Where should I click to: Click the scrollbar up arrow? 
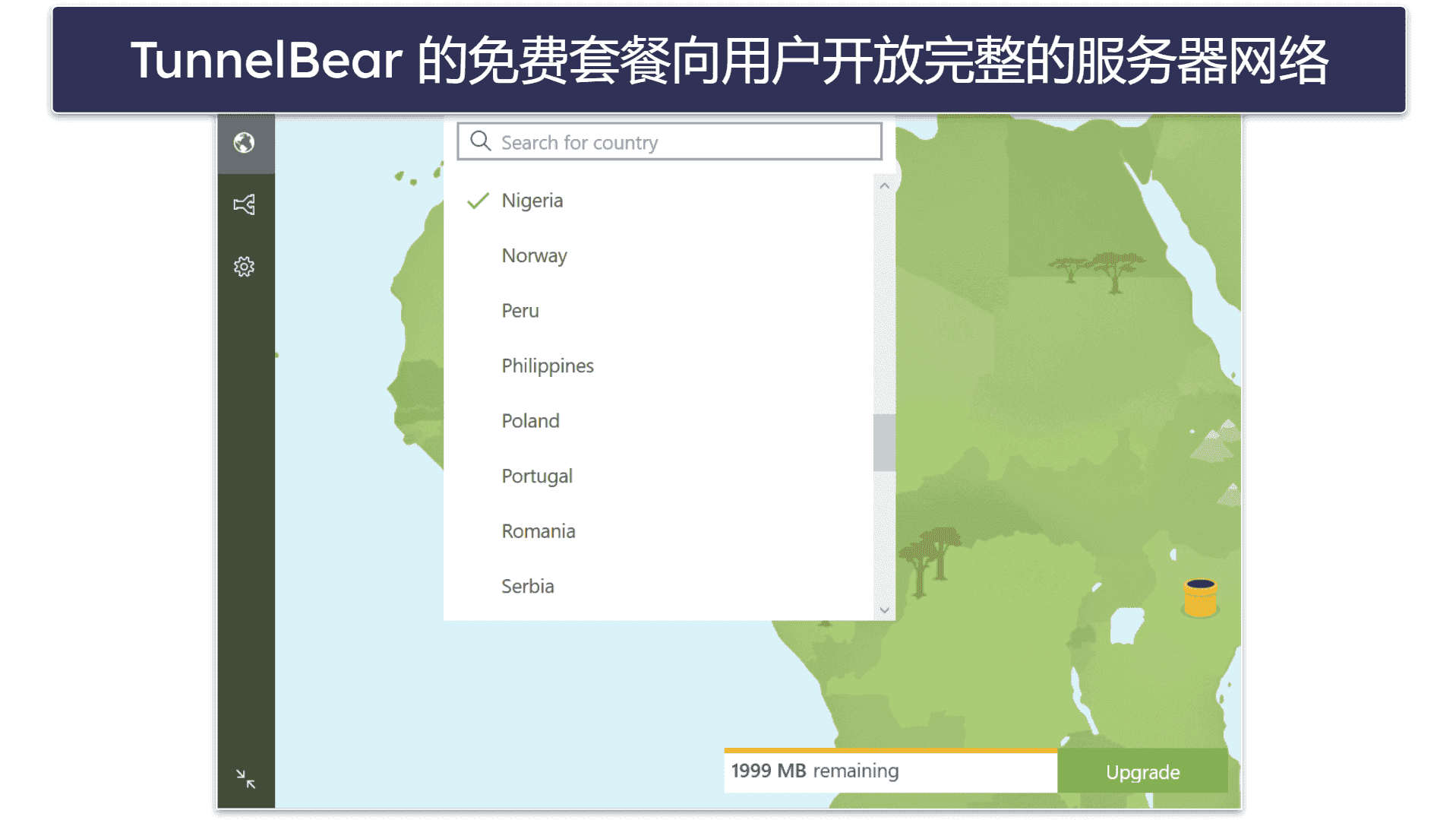coord(884,185)
